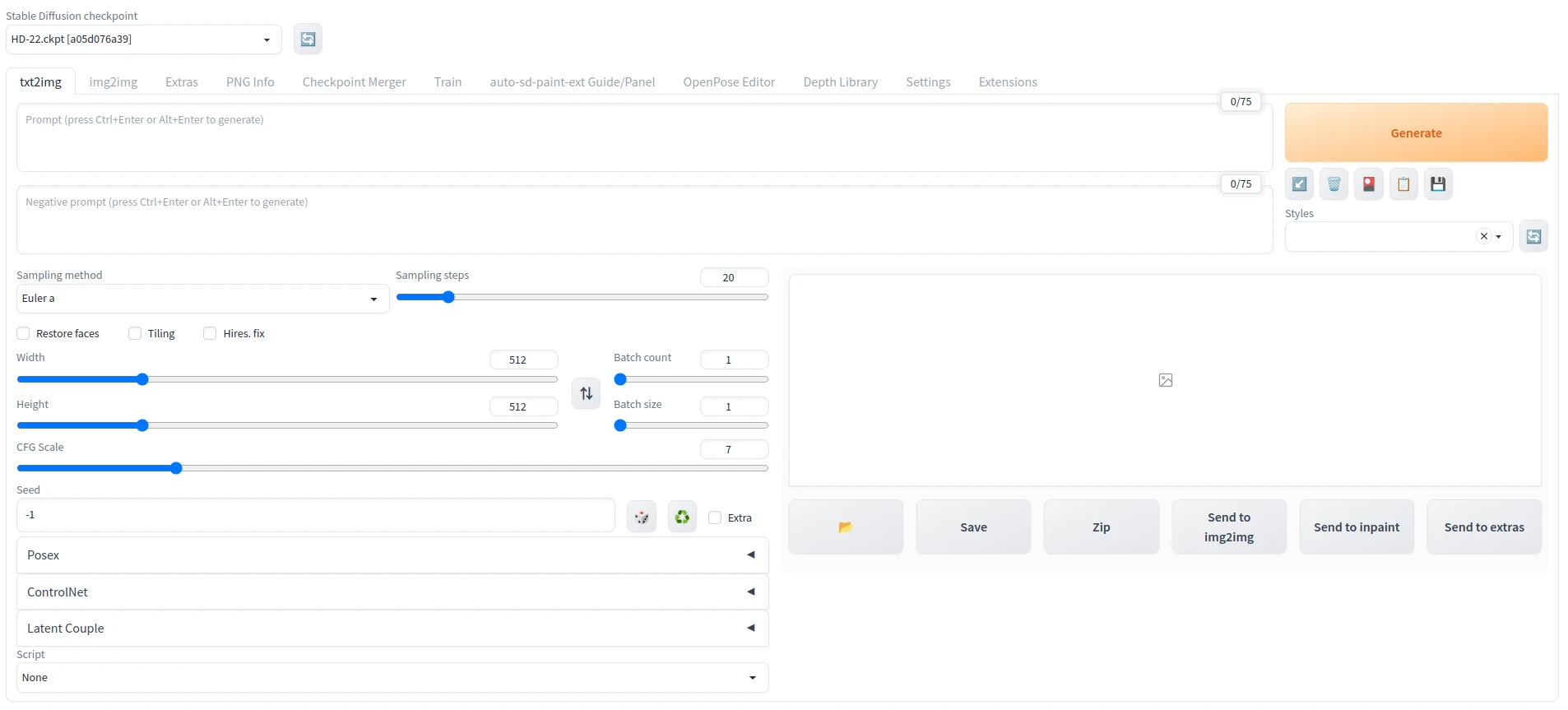
Task: Click the clipboard apply styles icon
Action: pos(1403,184)
